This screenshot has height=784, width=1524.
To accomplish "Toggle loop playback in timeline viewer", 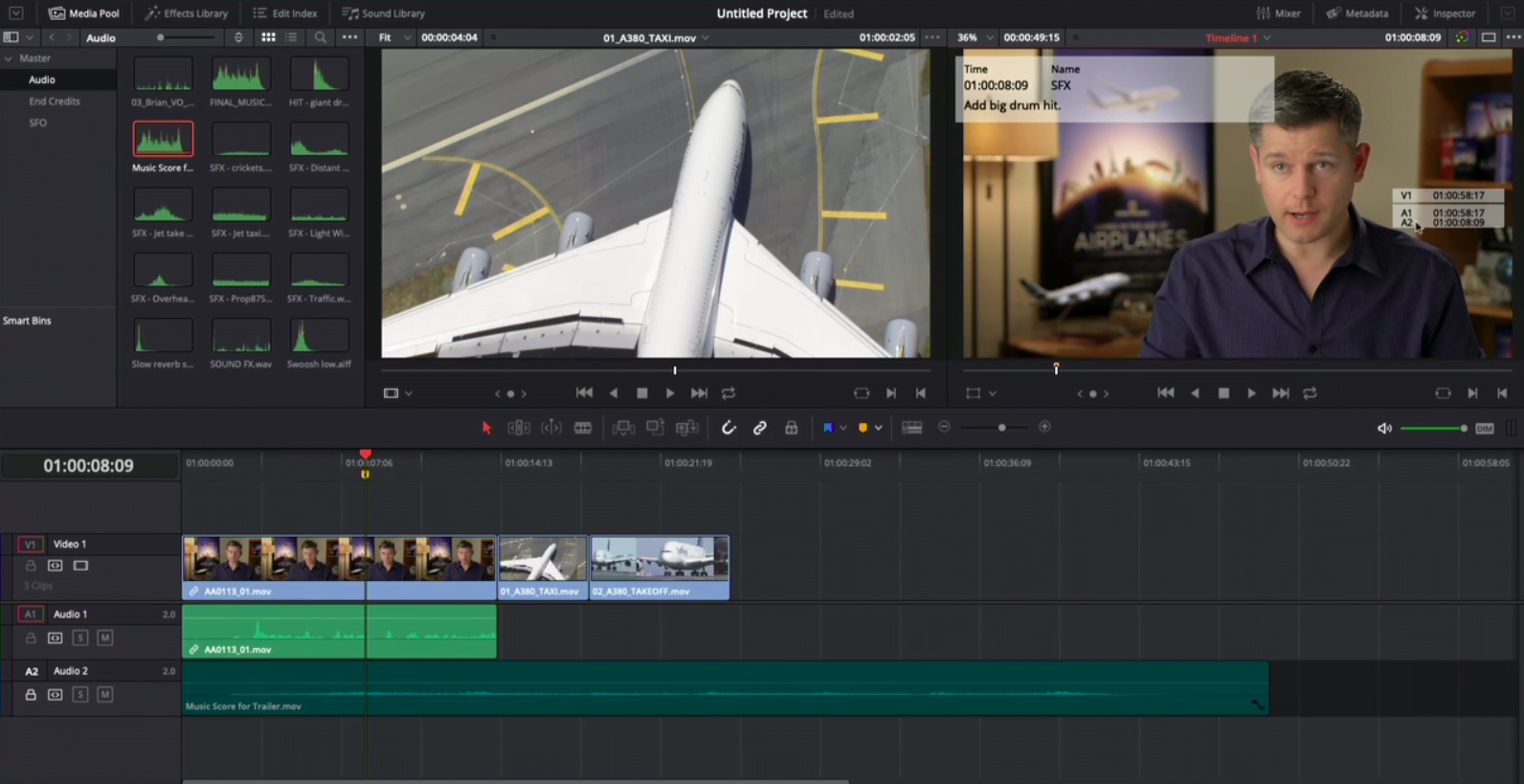I will pos(1310,392).
